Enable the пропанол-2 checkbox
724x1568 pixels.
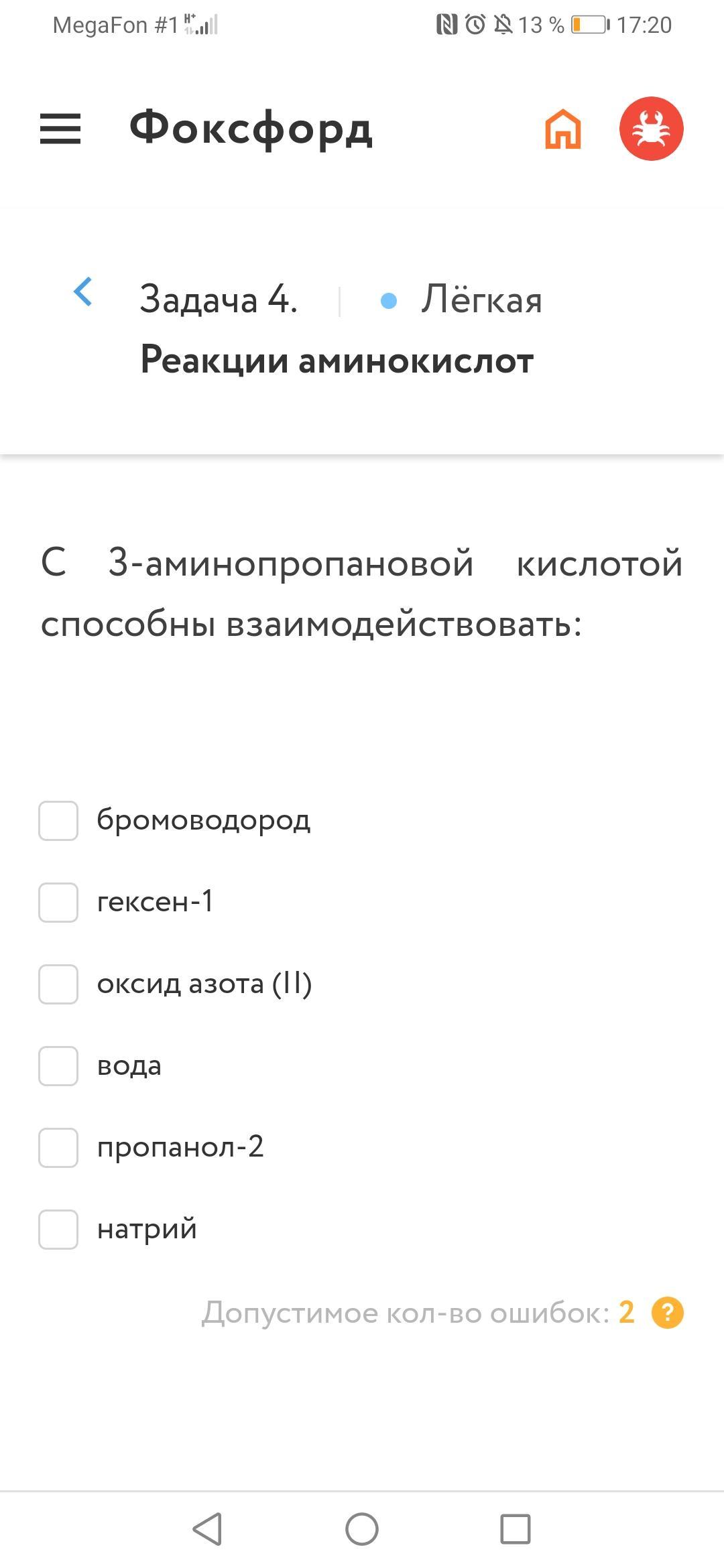58,1147
